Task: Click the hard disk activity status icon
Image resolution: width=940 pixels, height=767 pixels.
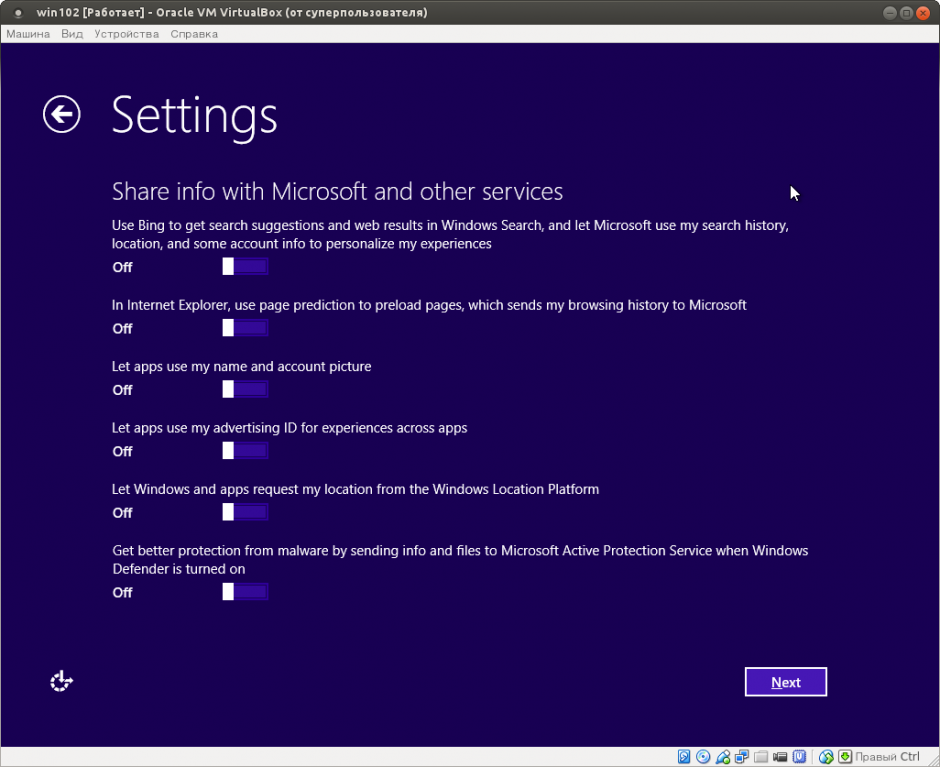Action: (x=685, y=757)
